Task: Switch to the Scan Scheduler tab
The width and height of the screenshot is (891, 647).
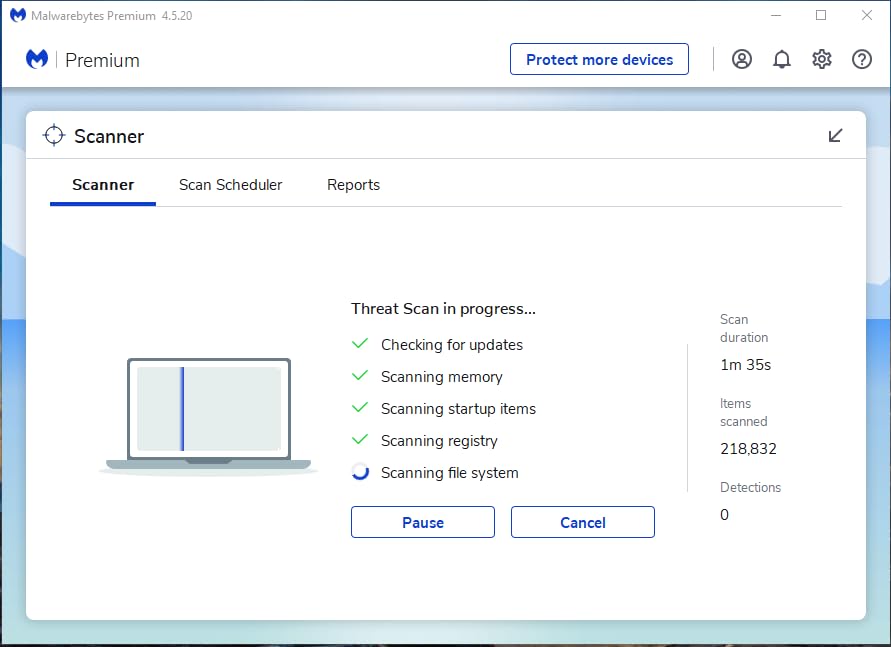Action: tap(230, 185)
